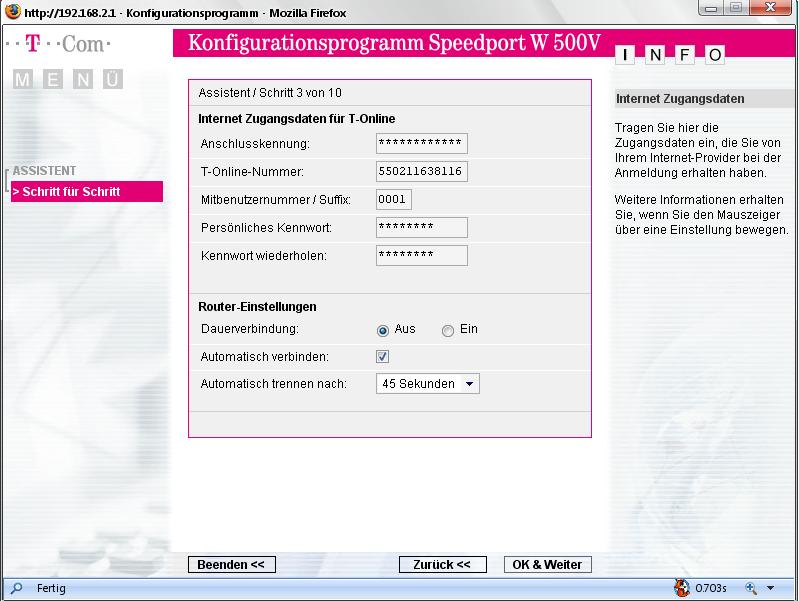Click the 'Dauerverbindung:' label
Screen dimensions: 799x601
250,329
